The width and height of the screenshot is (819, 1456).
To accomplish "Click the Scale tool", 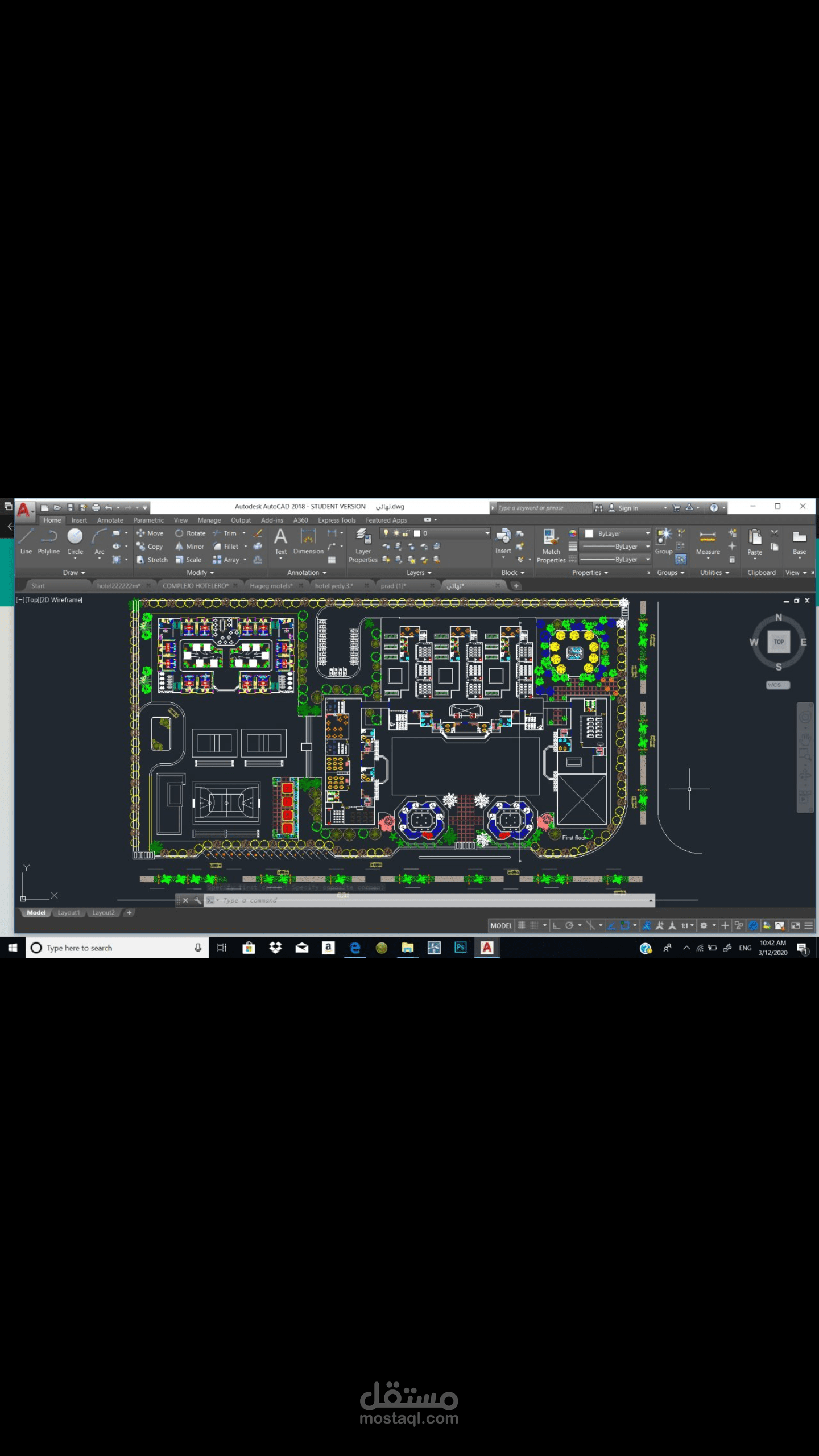I will (188, 560).
